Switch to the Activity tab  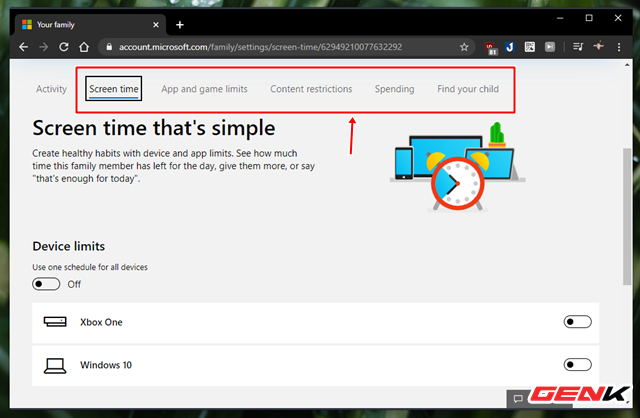(x=51, y=89)
